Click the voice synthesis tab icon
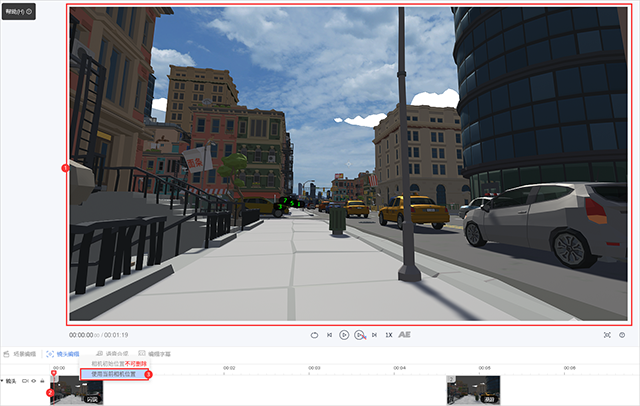 coord(99,353)
